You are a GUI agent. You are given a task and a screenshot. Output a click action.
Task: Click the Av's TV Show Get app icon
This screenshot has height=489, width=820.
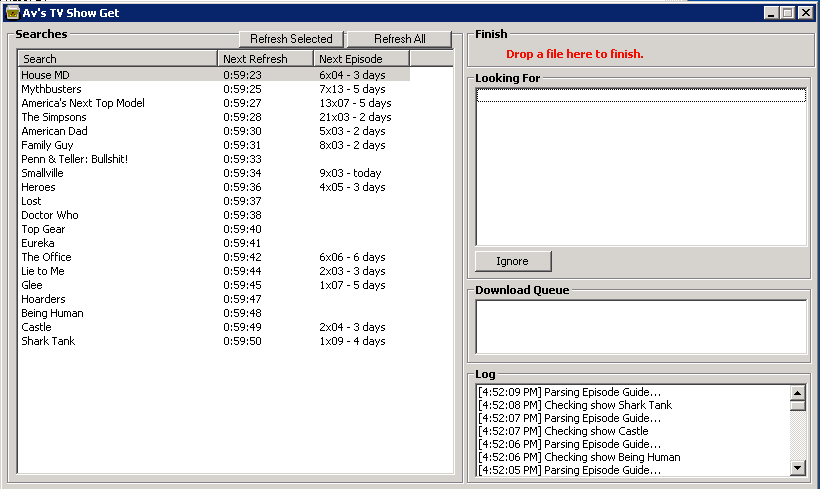point(13,13)
